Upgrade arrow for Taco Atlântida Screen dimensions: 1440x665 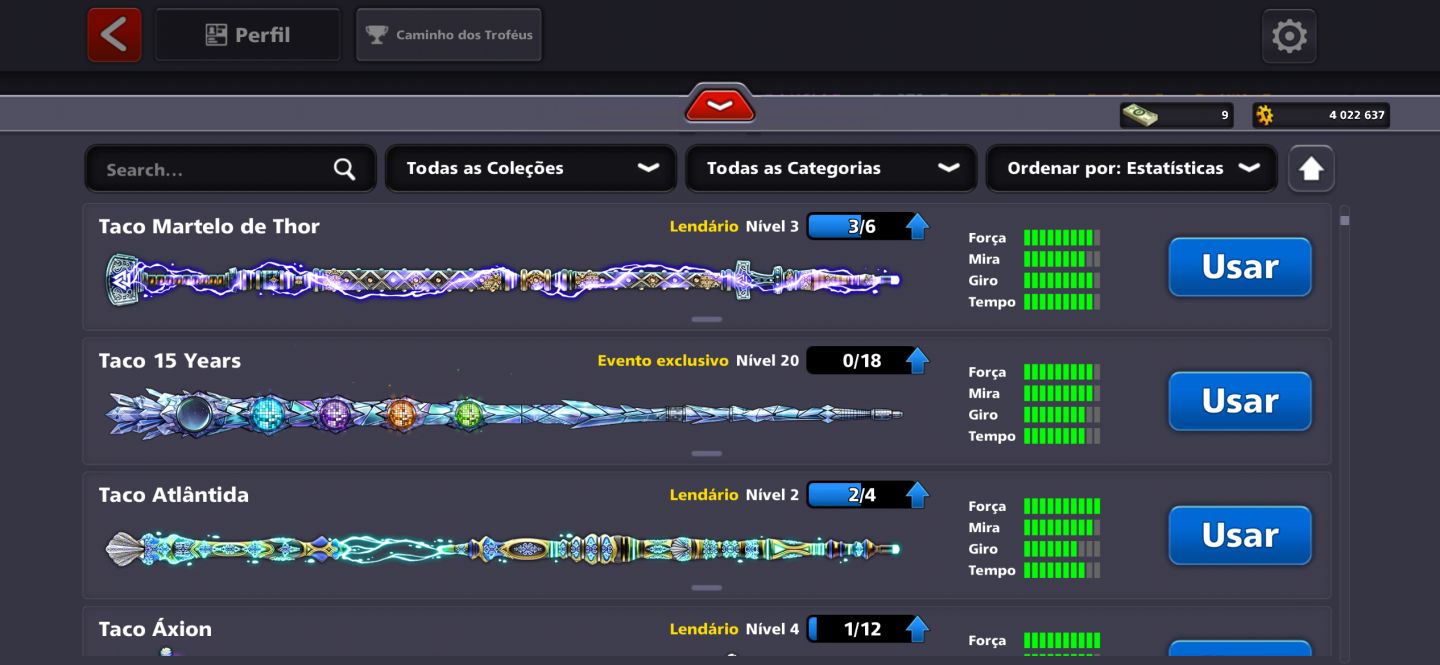[x=917, y=494]
